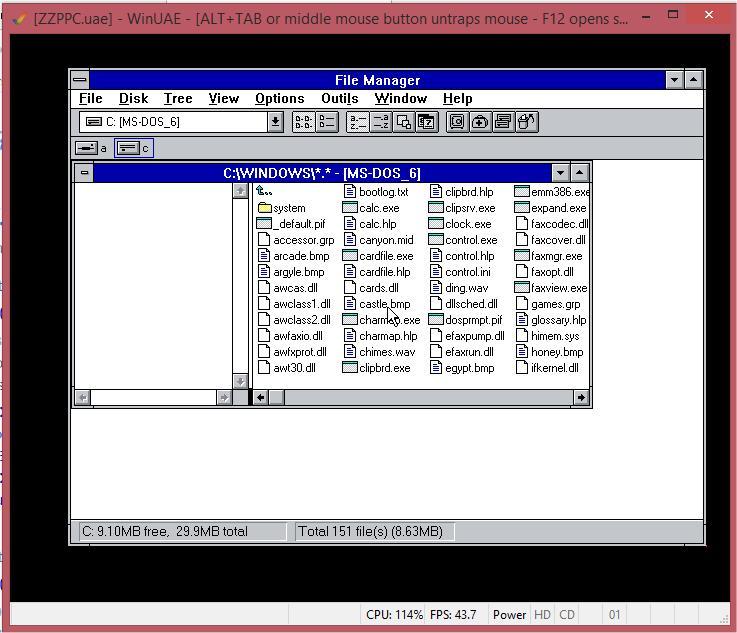Open the Window menu

click(400, 99)
